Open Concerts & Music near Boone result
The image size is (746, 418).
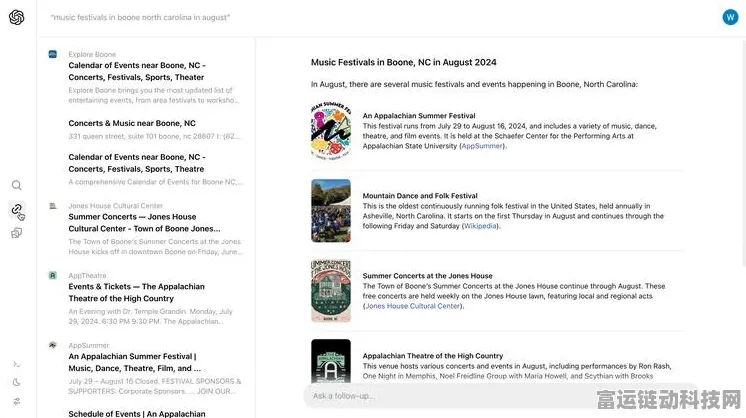132,123
